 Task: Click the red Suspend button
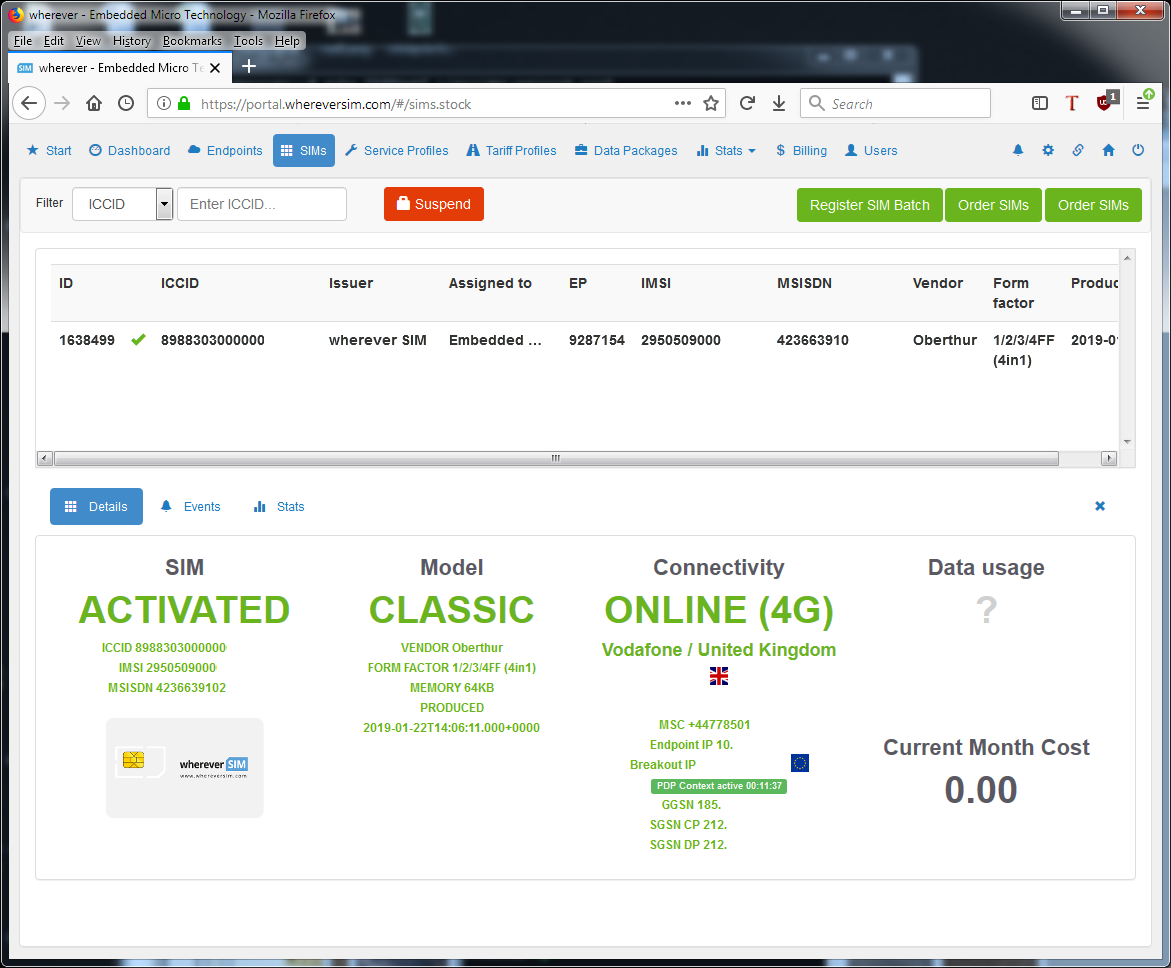pos(434,204)
